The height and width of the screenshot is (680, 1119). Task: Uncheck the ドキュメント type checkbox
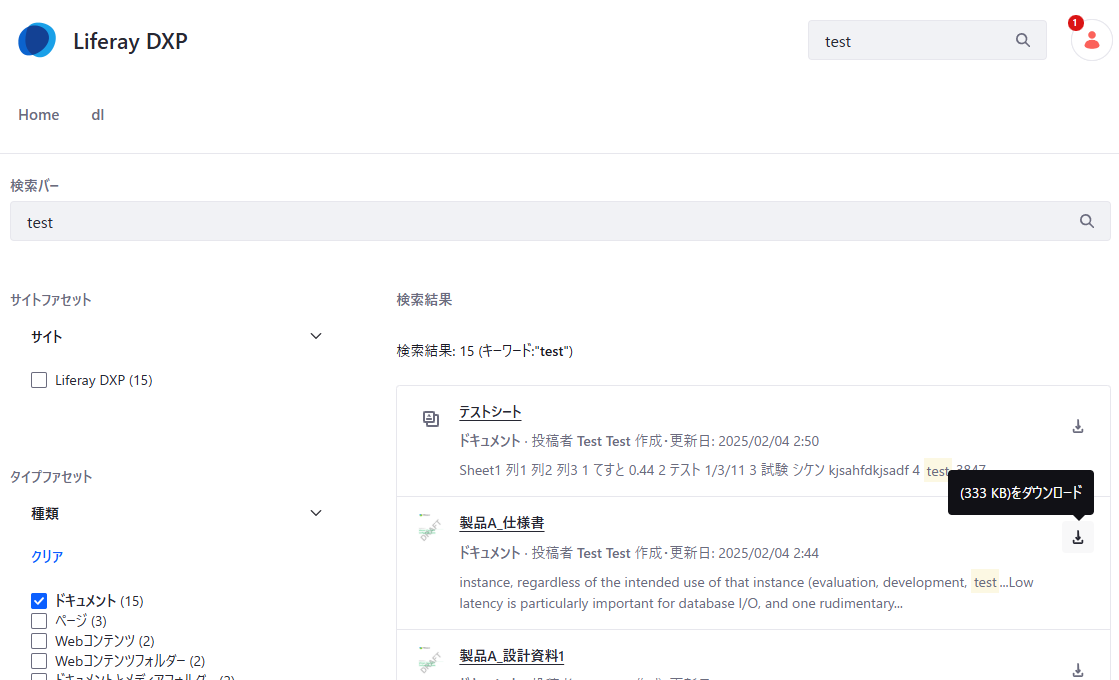pos(39,601)
